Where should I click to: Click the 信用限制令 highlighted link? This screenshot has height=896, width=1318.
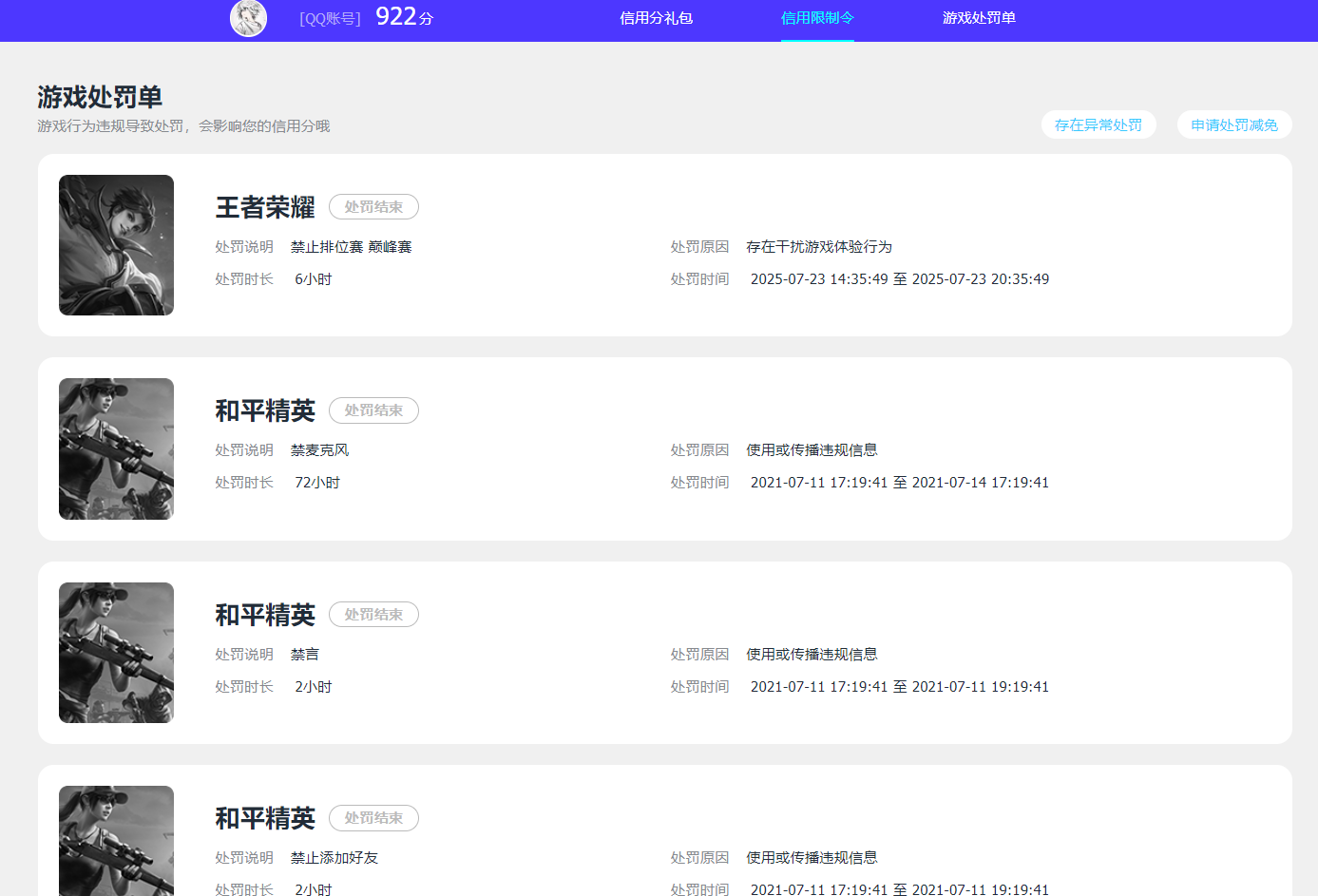coord(817,18)
